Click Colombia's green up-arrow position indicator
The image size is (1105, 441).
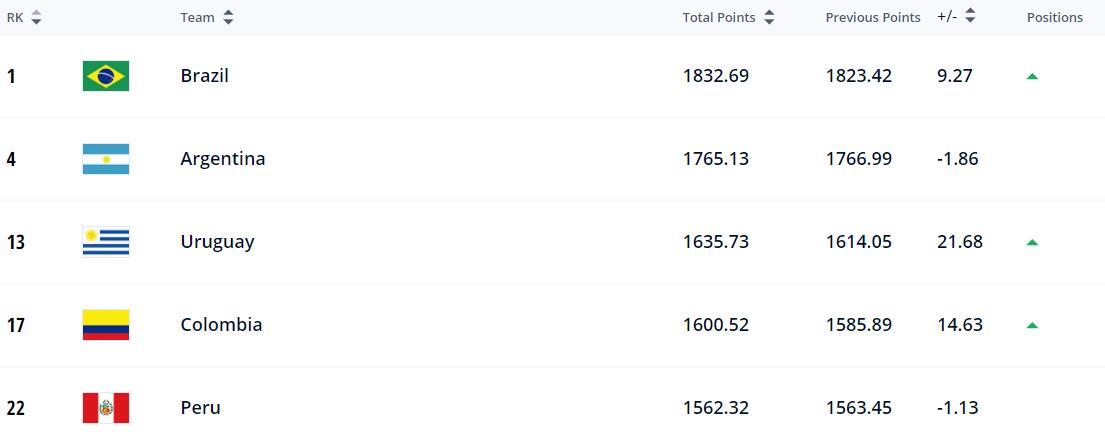coord(1032,325)
